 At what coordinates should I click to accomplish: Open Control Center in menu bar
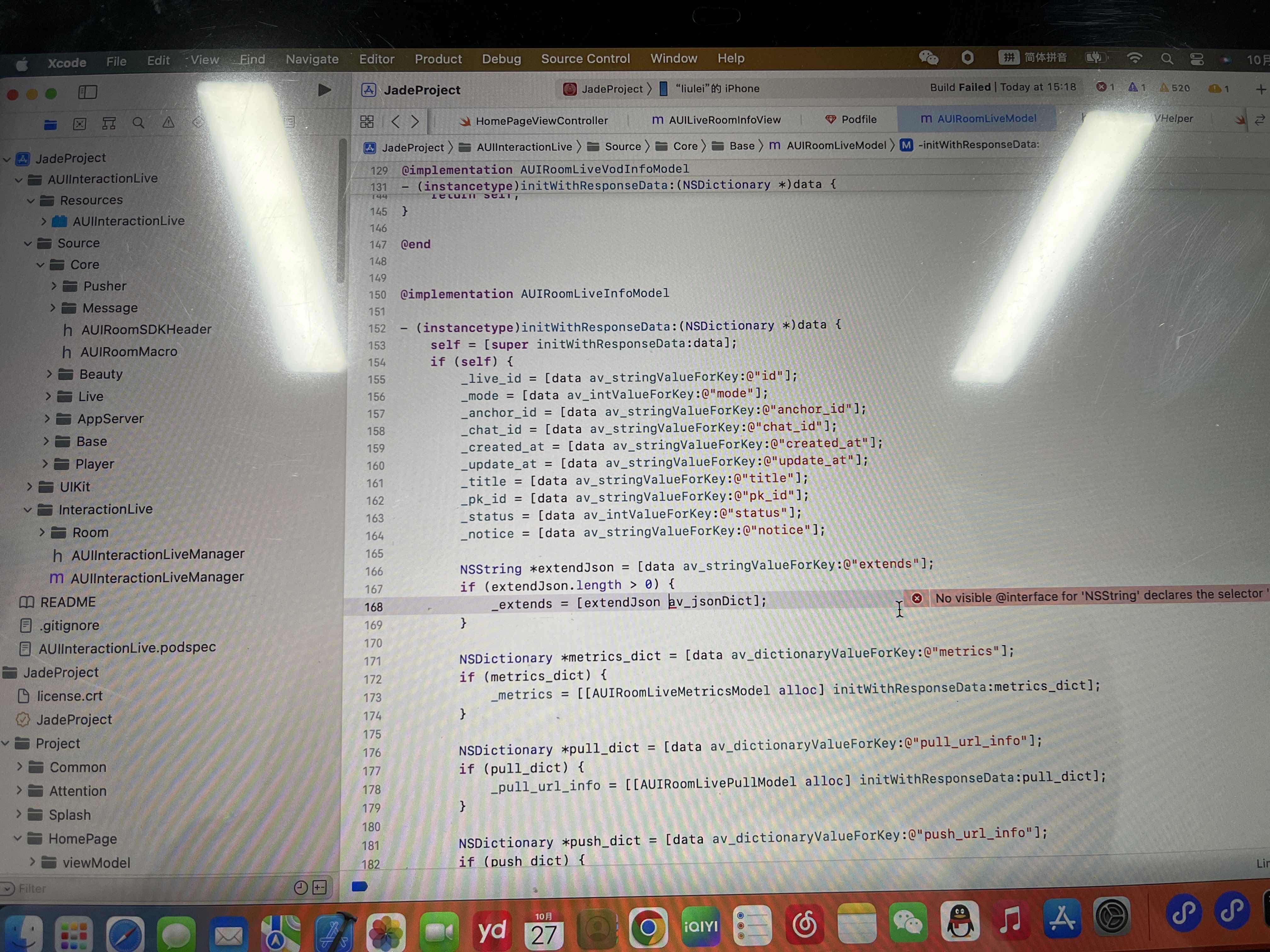coord(1197,59)
